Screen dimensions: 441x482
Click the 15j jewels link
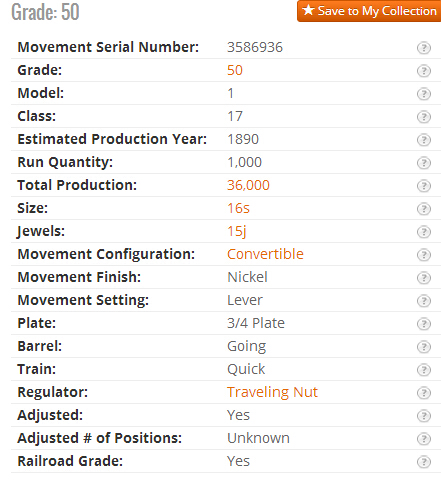coord(237,231)
